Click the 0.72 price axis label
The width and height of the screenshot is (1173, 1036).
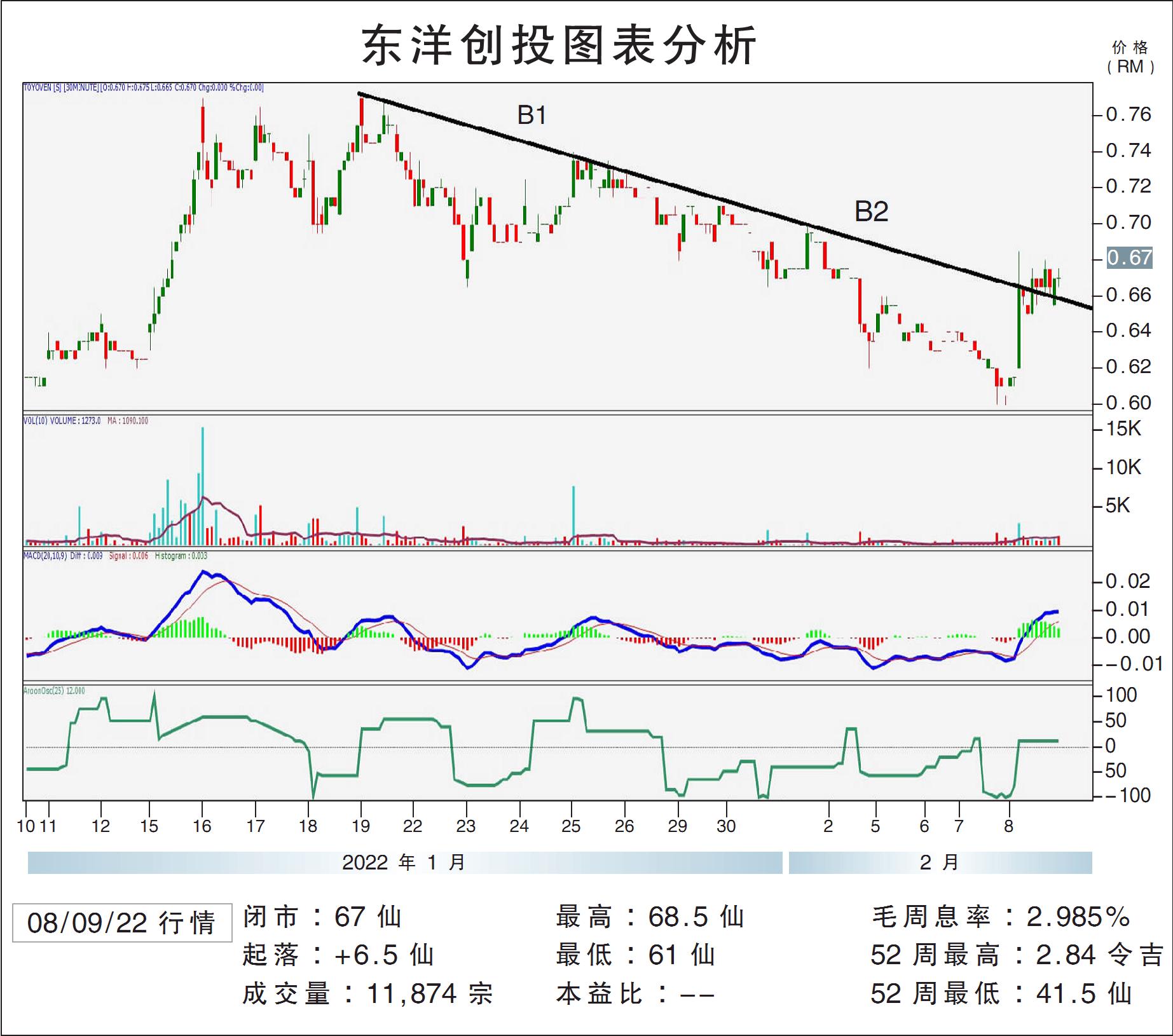pyautogui.click(x=1128, y=186)
